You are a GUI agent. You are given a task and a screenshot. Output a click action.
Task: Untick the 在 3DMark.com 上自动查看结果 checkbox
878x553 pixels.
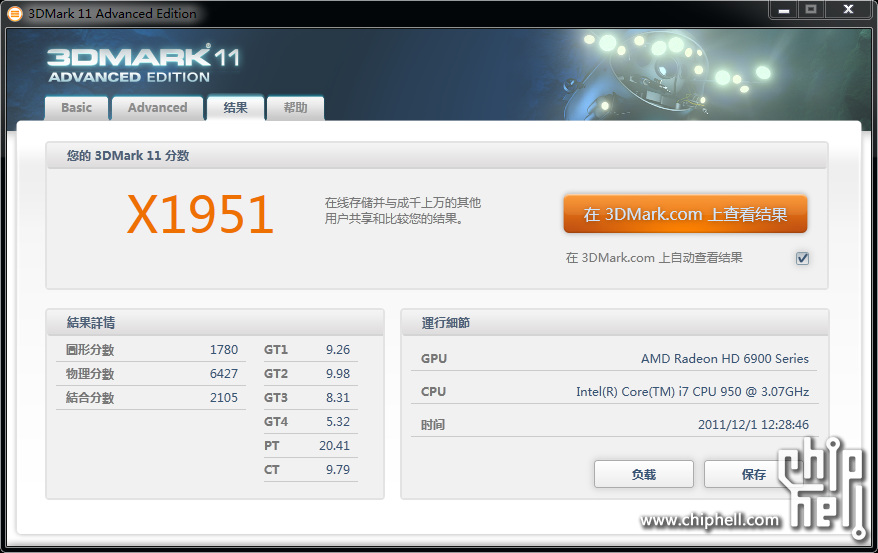[x=802, y=258]
